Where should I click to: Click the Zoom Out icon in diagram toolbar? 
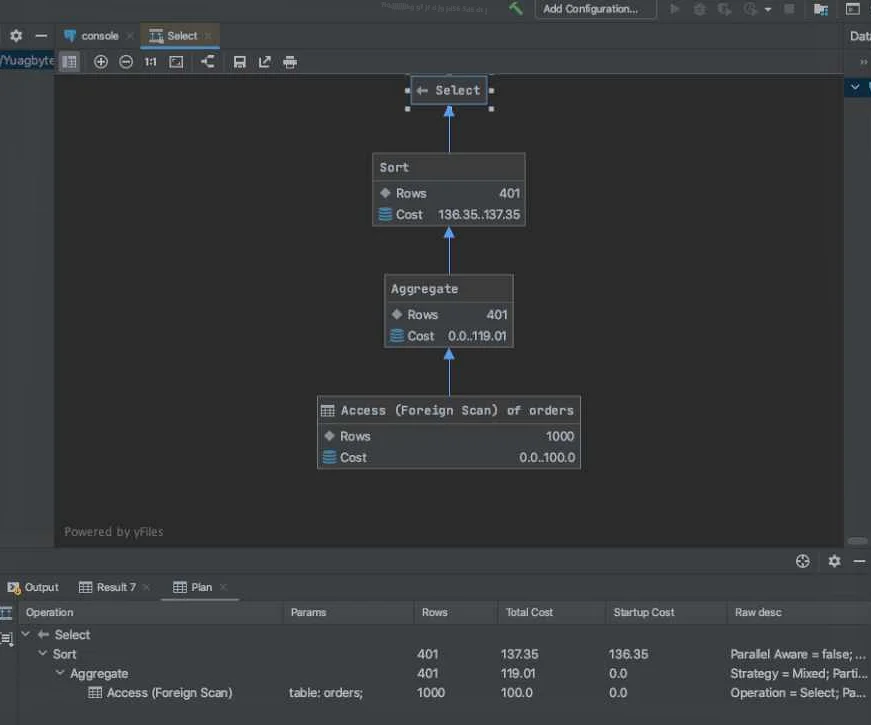tap(126, 62)
